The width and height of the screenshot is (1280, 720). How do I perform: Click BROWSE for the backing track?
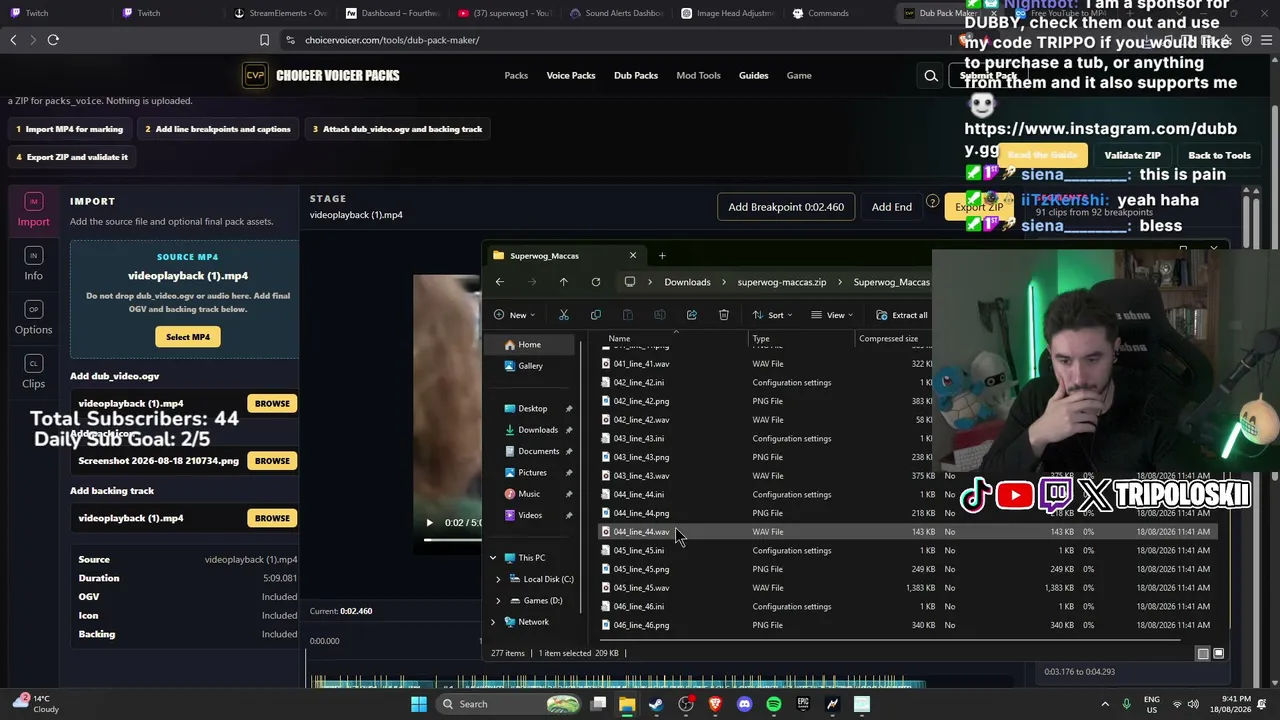272,518
